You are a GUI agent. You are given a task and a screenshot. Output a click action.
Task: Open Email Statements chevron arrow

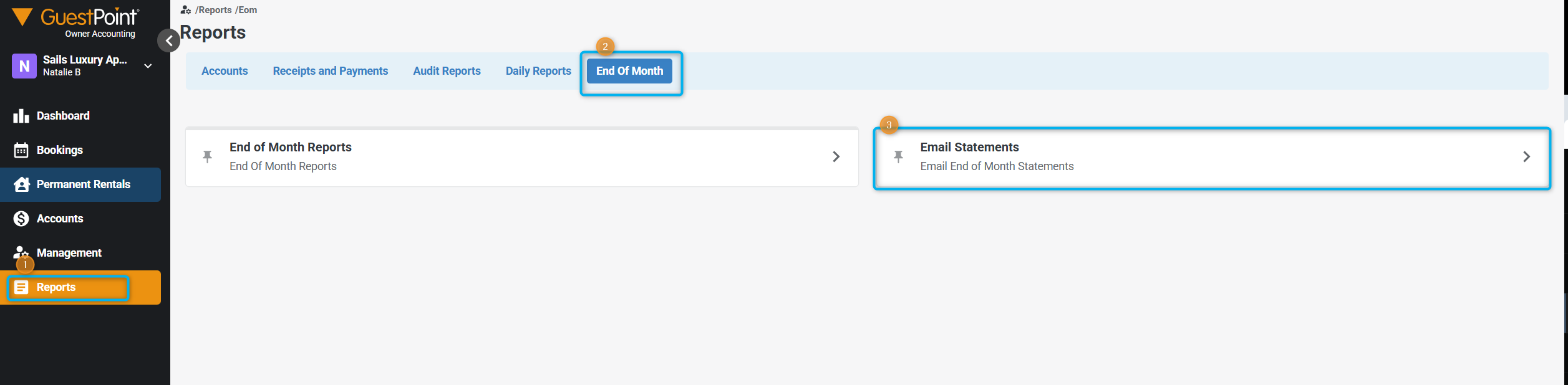pyautogui.click(x=1526, y=156)
